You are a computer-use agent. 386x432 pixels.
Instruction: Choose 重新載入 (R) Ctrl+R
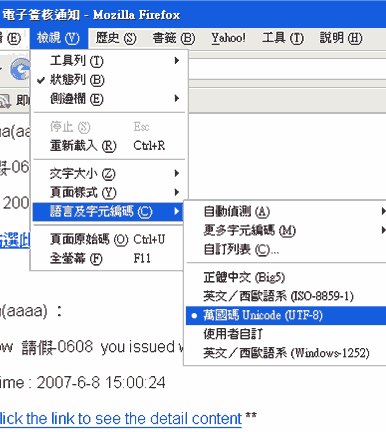(109, 146)
